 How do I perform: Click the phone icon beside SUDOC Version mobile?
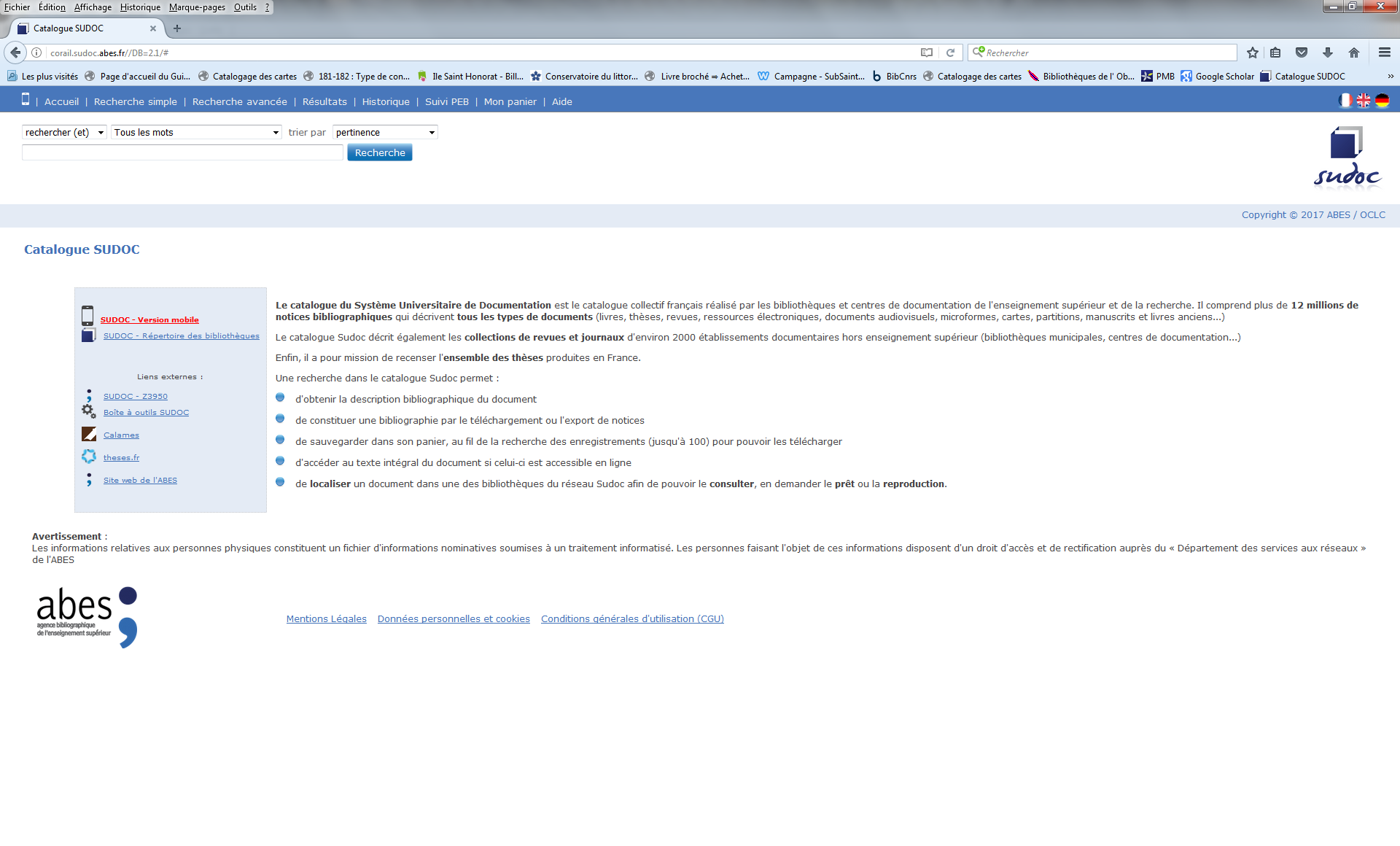pos(87,316)
